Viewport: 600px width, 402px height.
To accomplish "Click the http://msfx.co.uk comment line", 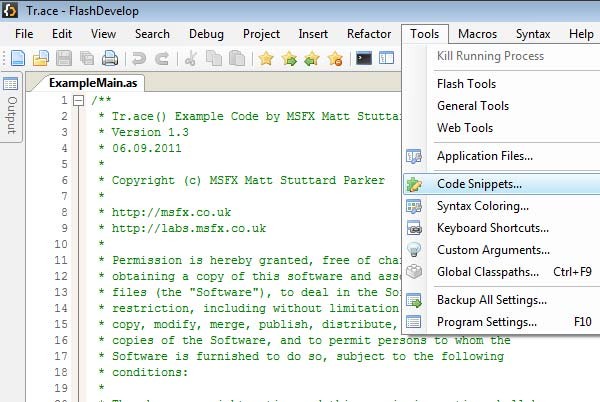I will coord(171,212).
